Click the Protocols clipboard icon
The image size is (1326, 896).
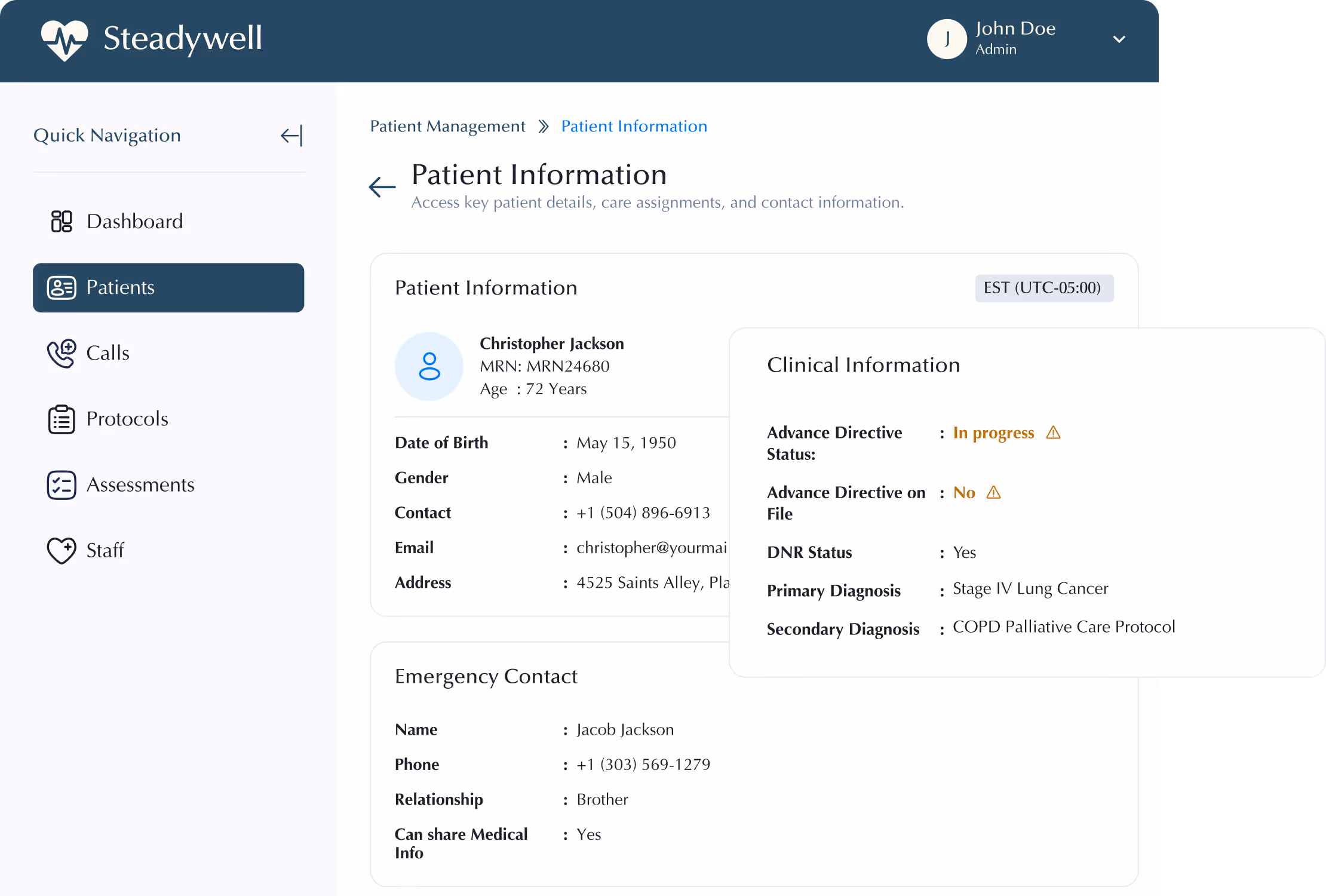62,419
